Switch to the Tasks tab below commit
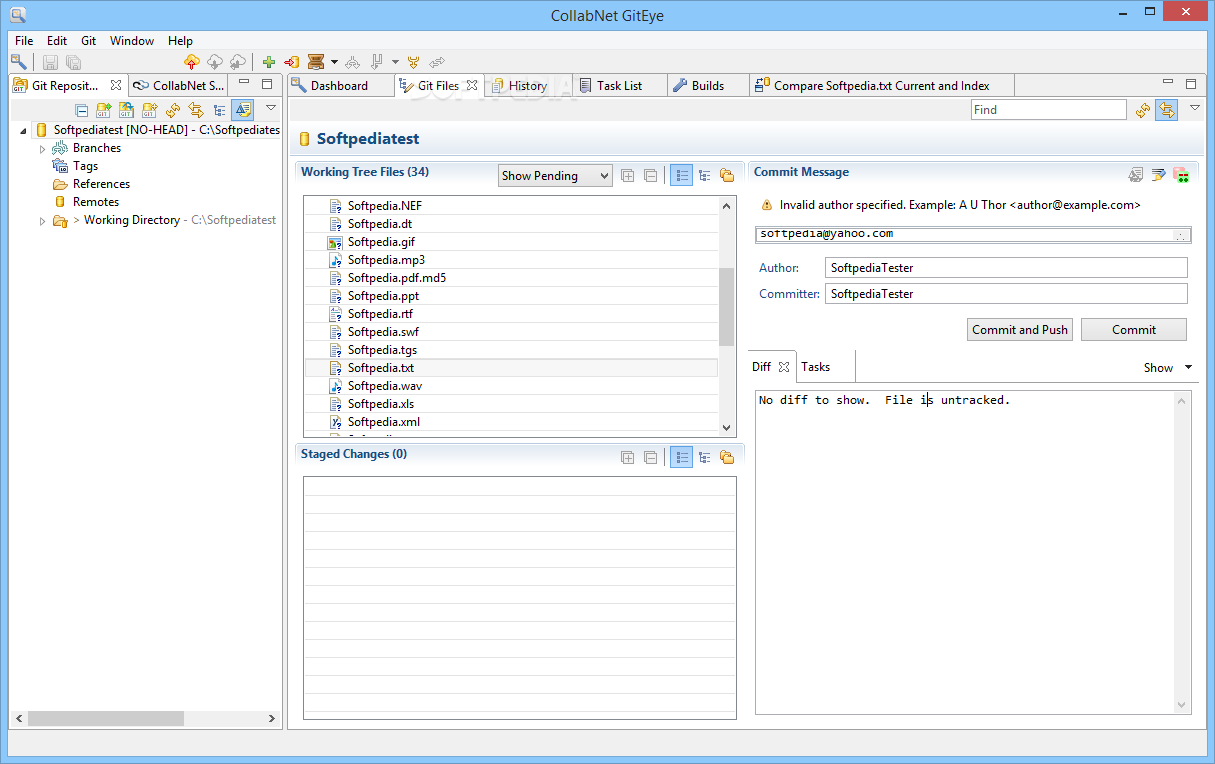The height and width of the screenshot is (764, 1215). (816, 367)
